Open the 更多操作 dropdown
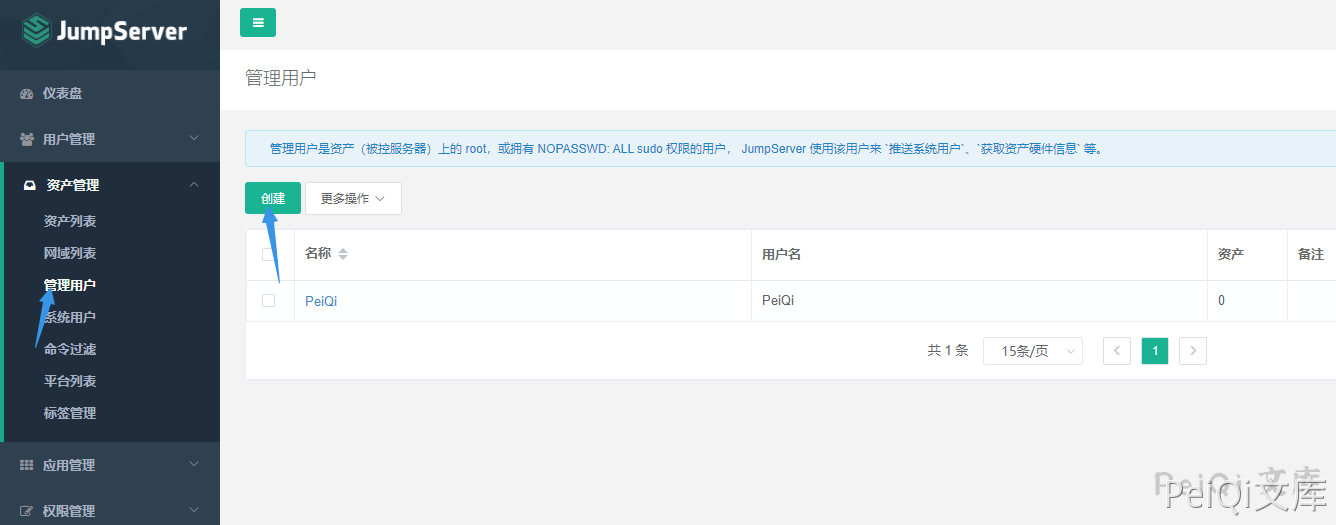This screenshot has width=1336, height=525. [353, 198]
